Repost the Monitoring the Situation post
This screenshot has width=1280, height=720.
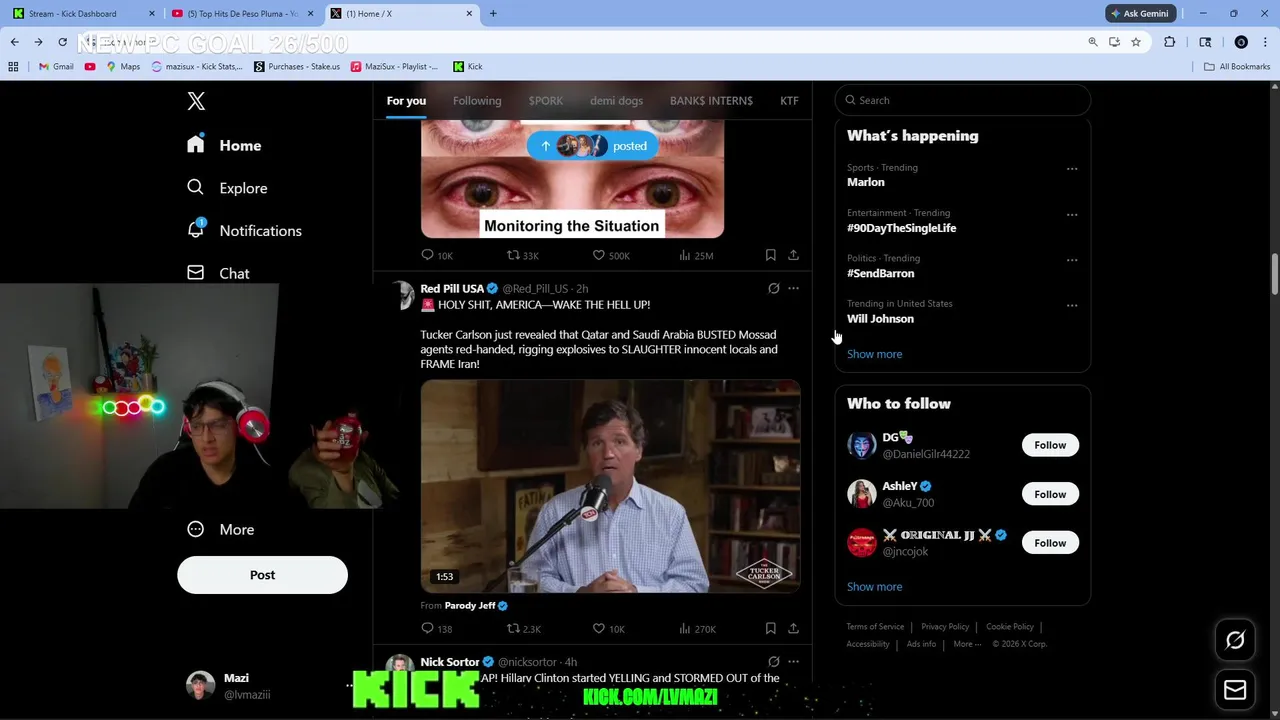(x=523, y=255)
